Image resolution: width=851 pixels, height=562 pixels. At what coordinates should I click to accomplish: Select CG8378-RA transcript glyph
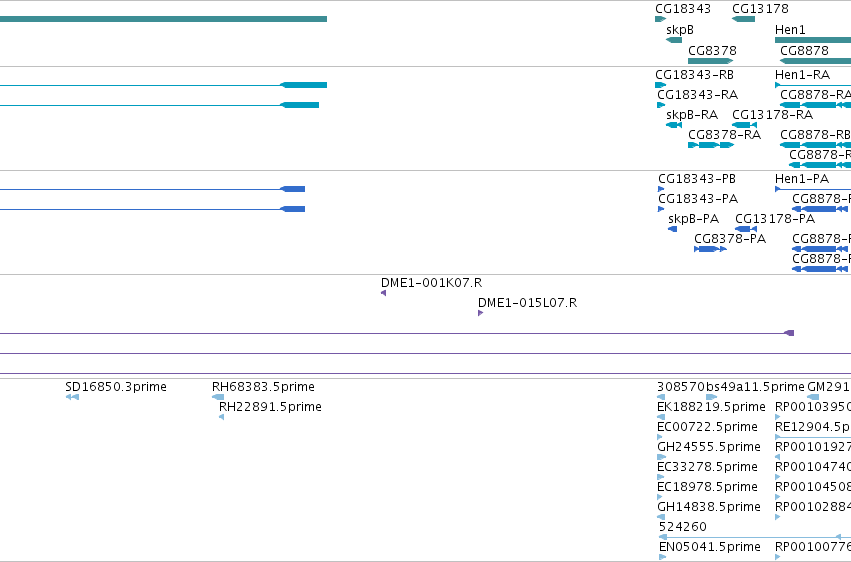coord(711,145)
